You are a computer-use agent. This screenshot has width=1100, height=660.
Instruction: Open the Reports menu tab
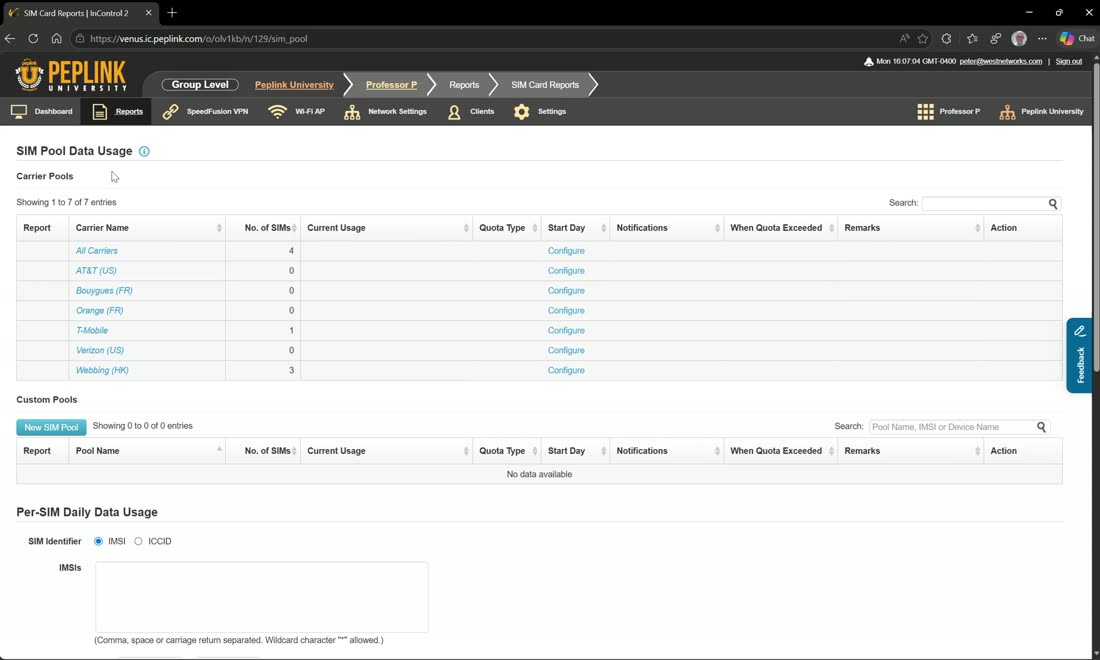tap(116, 112)
